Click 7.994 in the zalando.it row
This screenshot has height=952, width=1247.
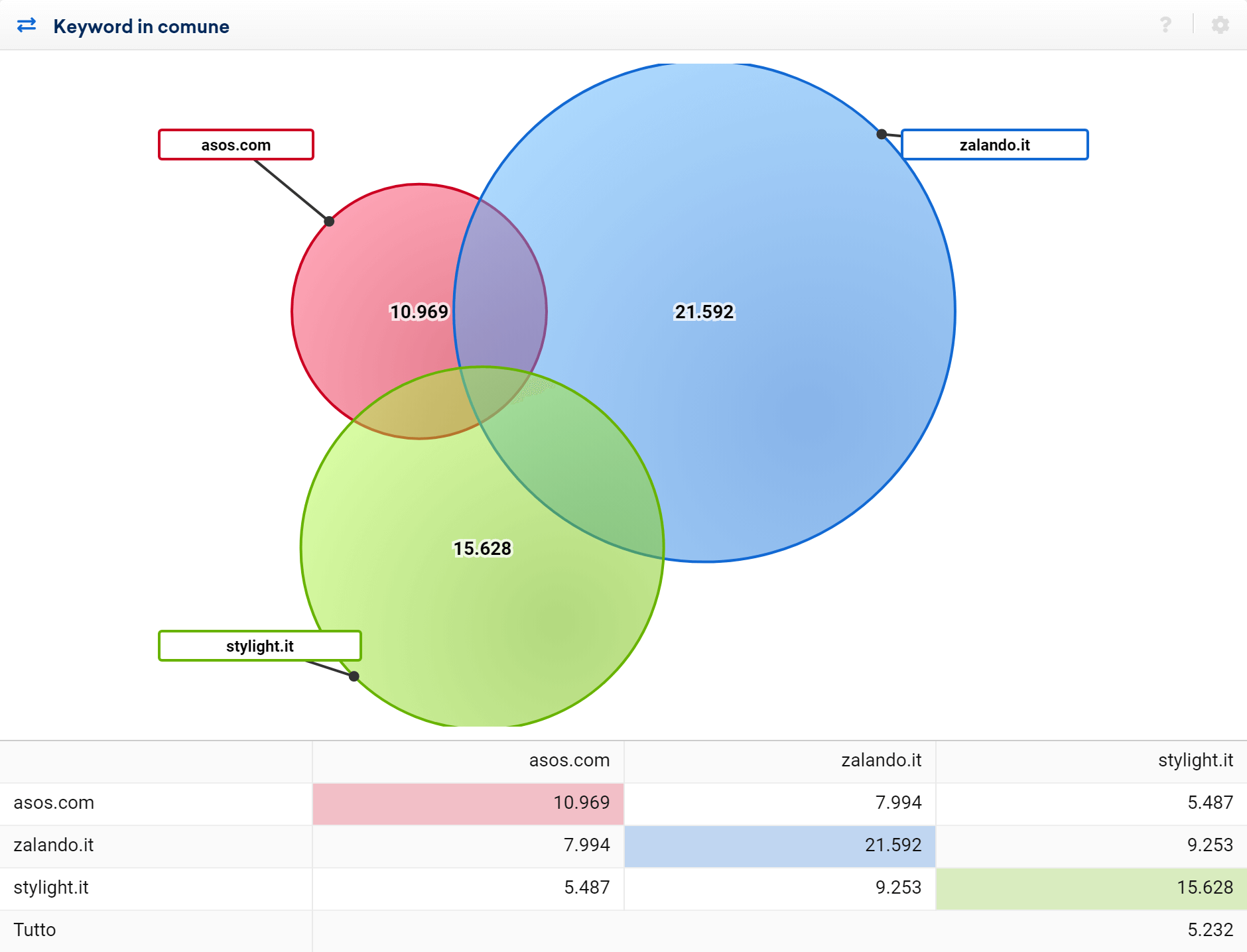point(587,845)
